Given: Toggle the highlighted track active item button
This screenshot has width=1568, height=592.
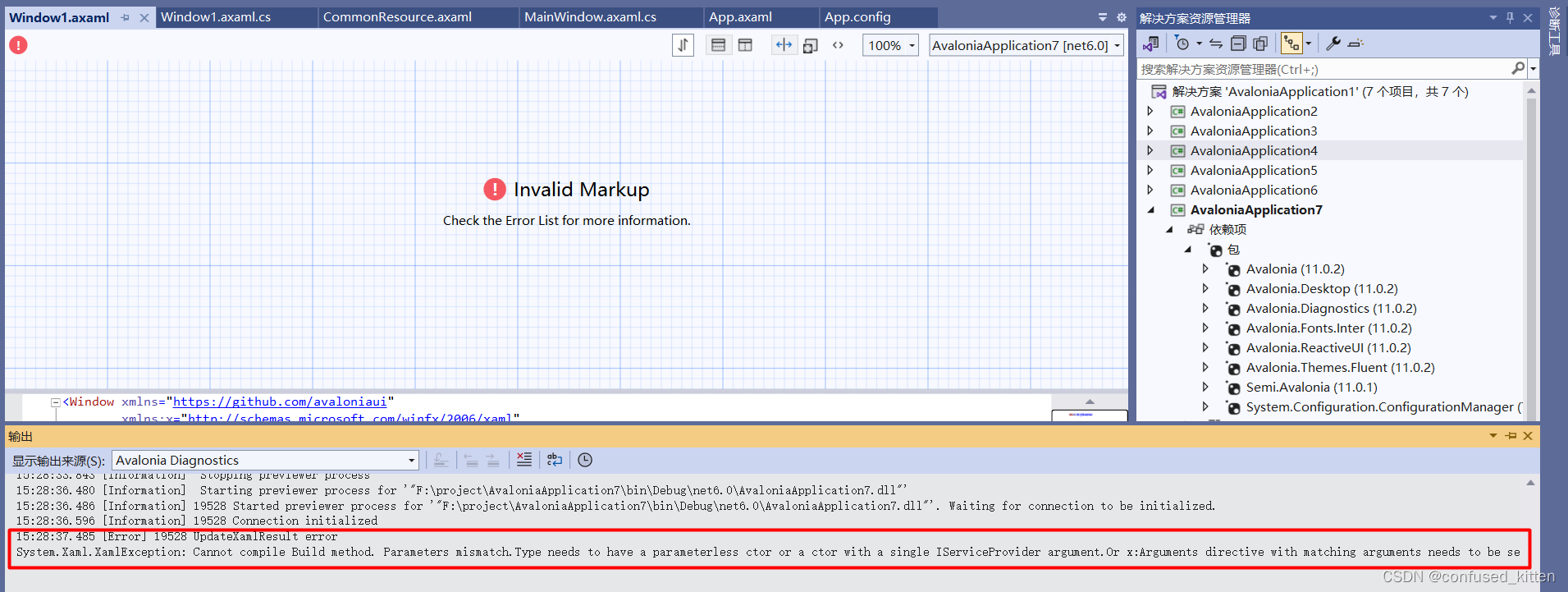Looking at the screenshot, I should coord(1291,44).
